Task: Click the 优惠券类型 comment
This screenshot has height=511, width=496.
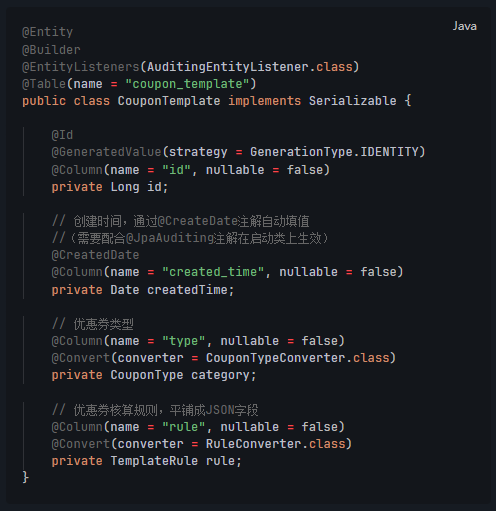Action: 93,324
